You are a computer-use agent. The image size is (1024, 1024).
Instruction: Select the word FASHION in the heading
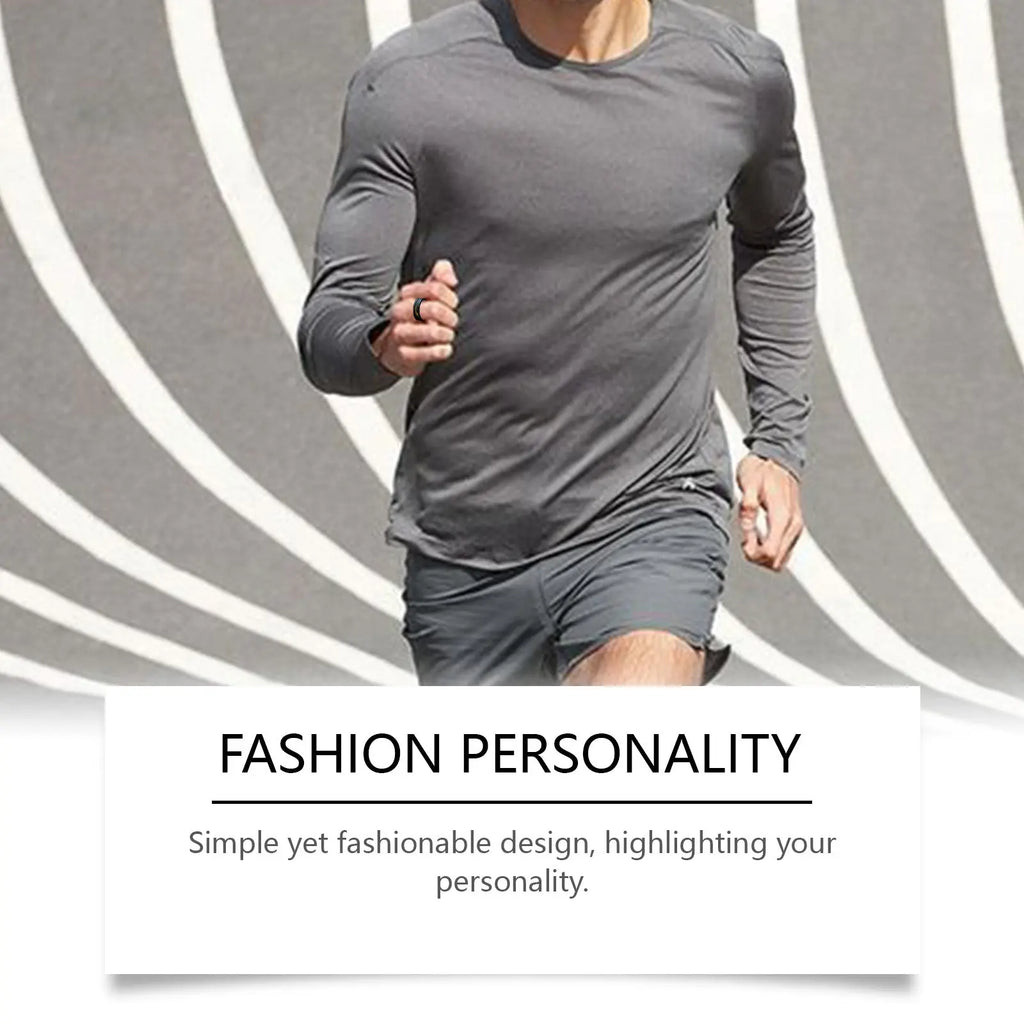tap(330, 753)
